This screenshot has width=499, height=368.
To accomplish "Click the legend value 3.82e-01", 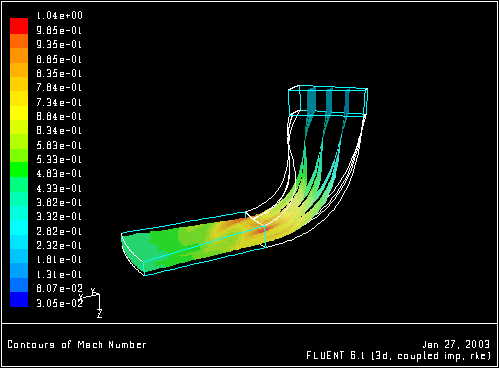I will (59, 202).
